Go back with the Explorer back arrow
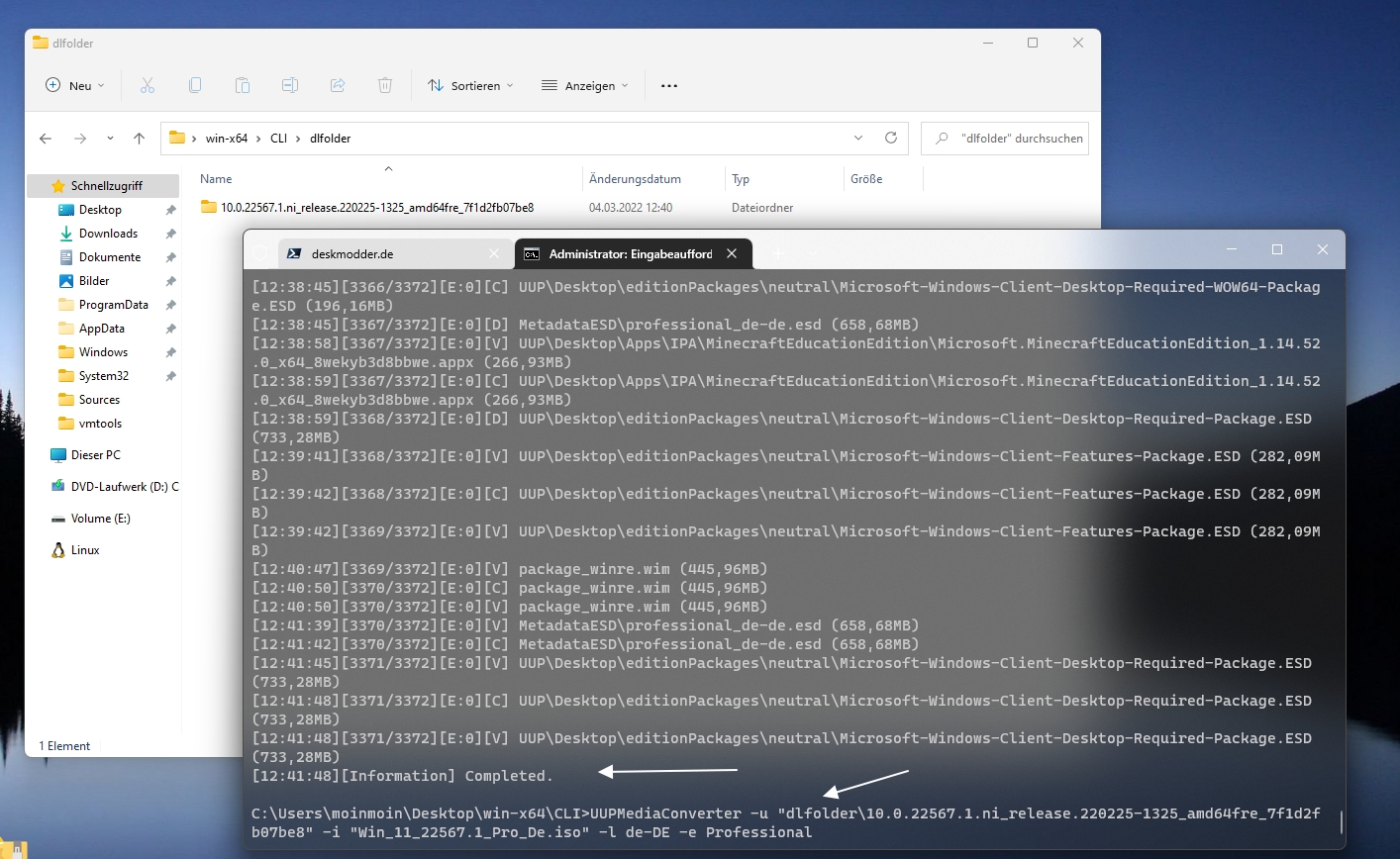1400x859 pixels. [x=46, y=139]
